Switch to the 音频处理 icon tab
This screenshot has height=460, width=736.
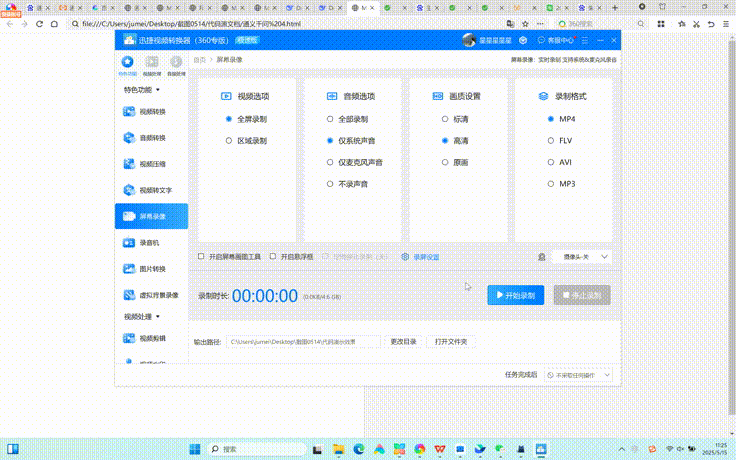[x=176, y=65]
